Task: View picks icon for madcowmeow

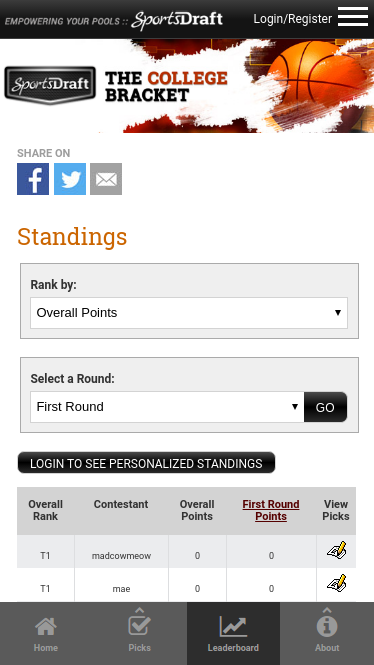Action: click(x=336, y=550)
